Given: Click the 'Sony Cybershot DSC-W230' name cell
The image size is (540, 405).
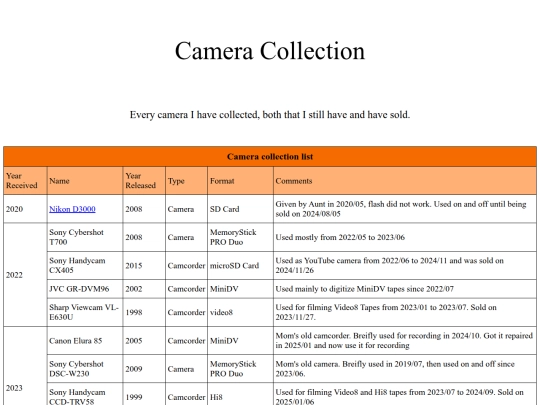Looking at the screenshot, I should pyautogui.click(x=85, y=369).
